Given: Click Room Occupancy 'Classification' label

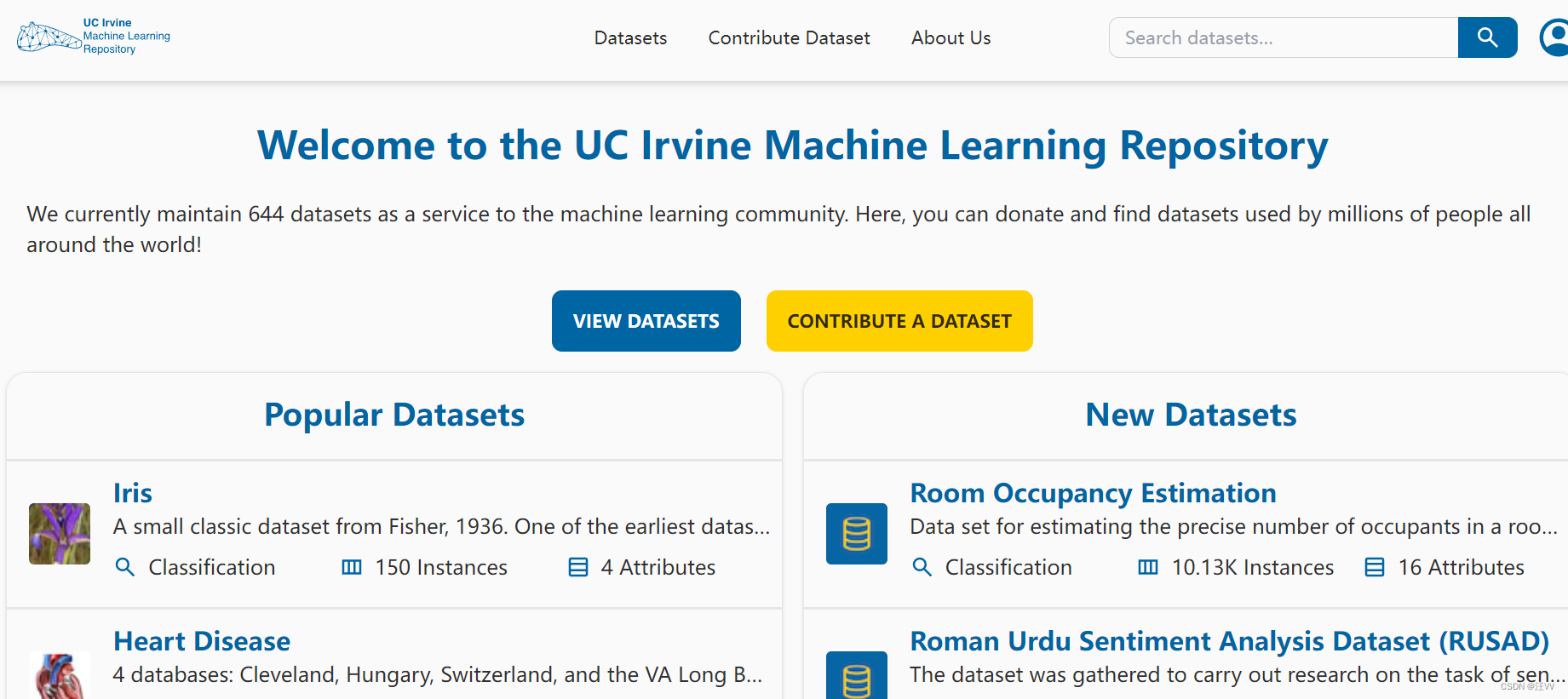Looking at the screenshot, I should tap(1008, 567).
